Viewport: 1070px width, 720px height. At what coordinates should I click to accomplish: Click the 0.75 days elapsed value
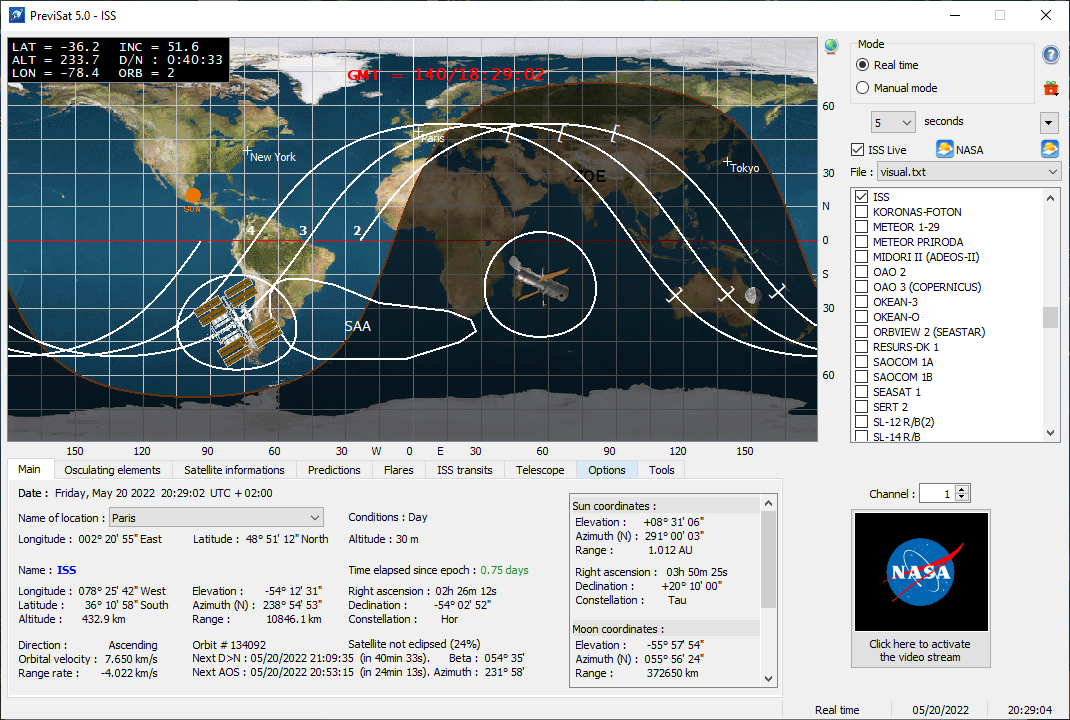(504, 570)
